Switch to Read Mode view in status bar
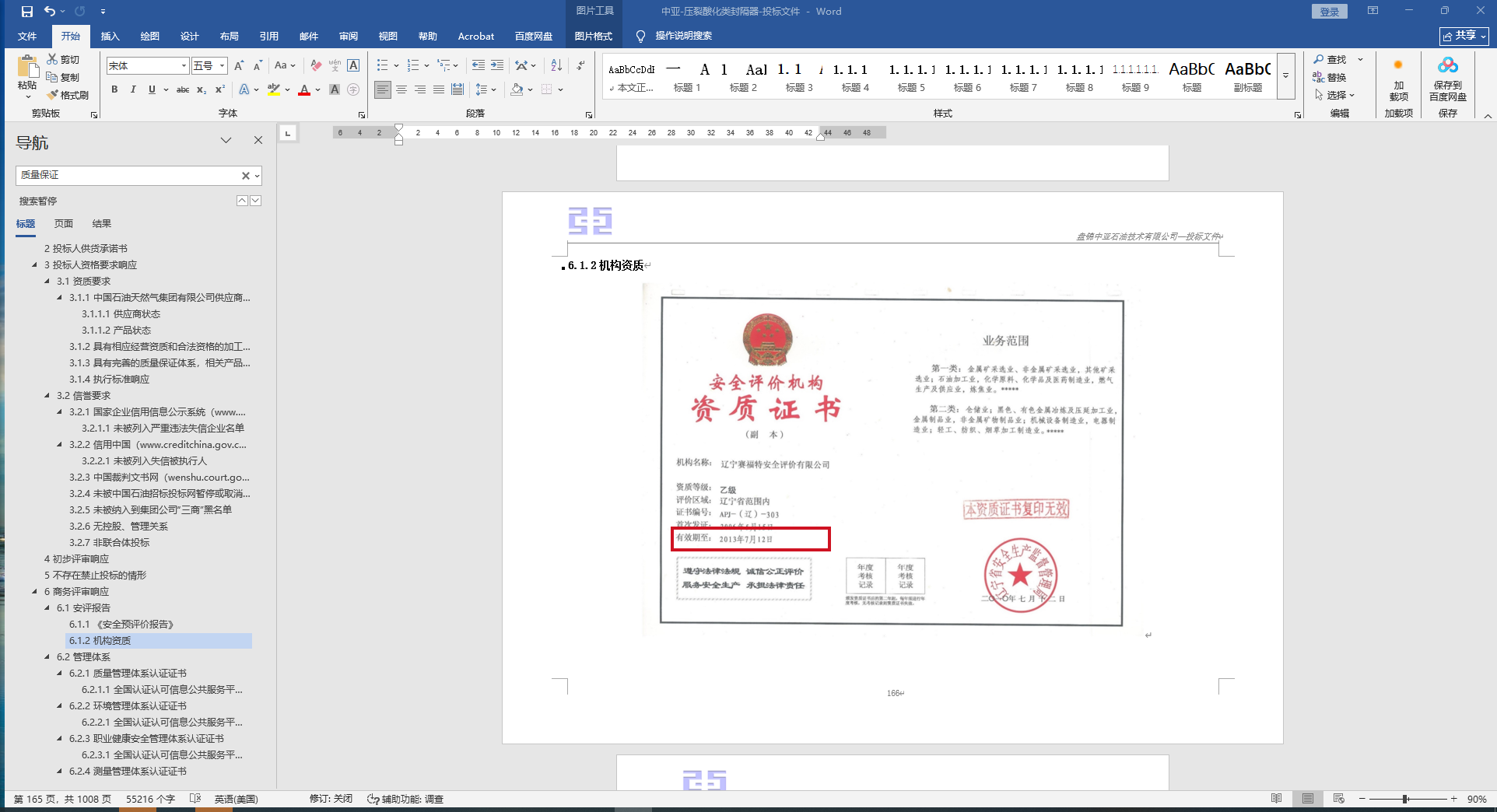The image size is (1497, 812). pos(1277,799)
